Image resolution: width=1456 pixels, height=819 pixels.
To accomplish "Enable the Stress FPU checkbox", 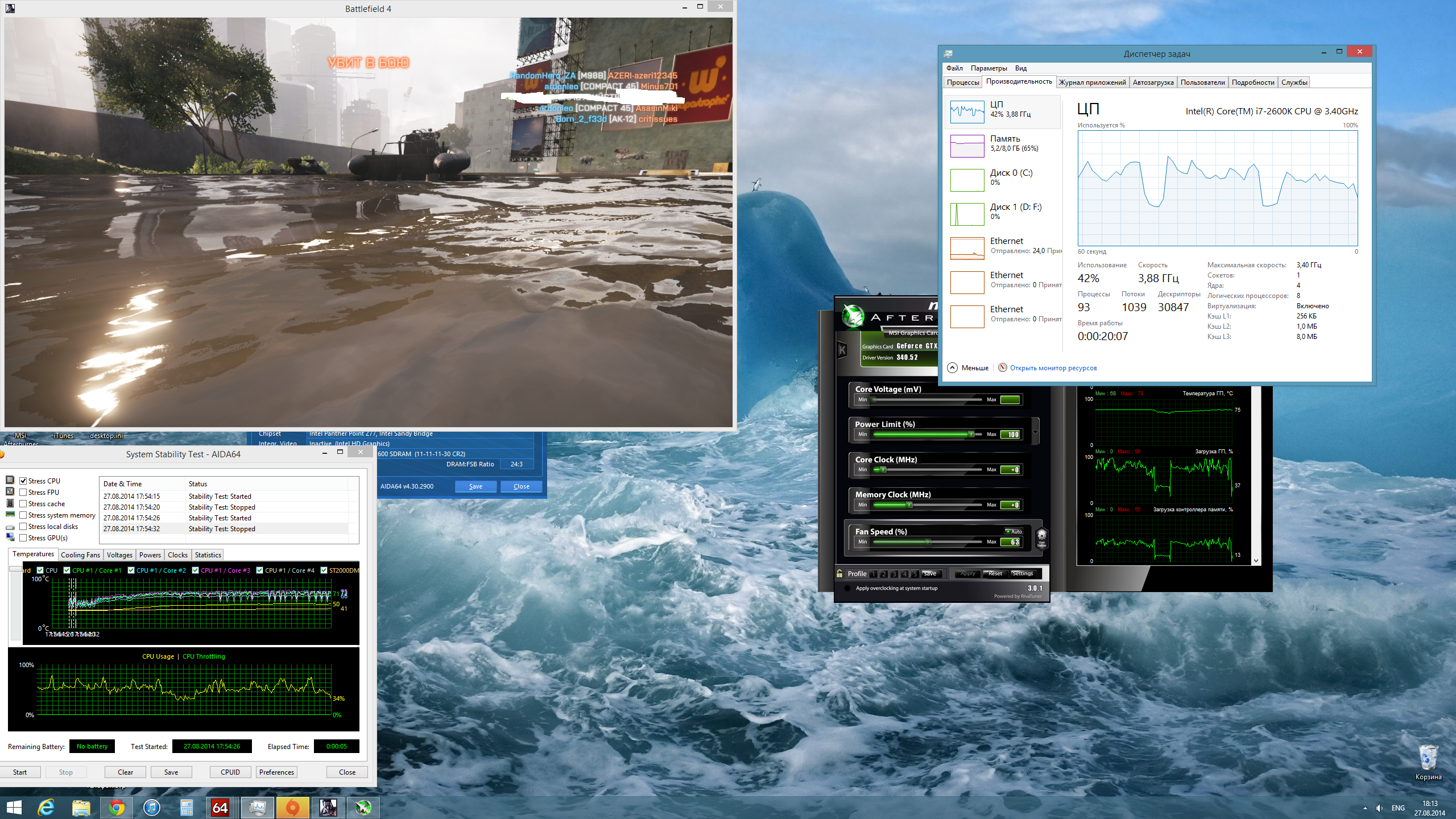I will (23, 493).
